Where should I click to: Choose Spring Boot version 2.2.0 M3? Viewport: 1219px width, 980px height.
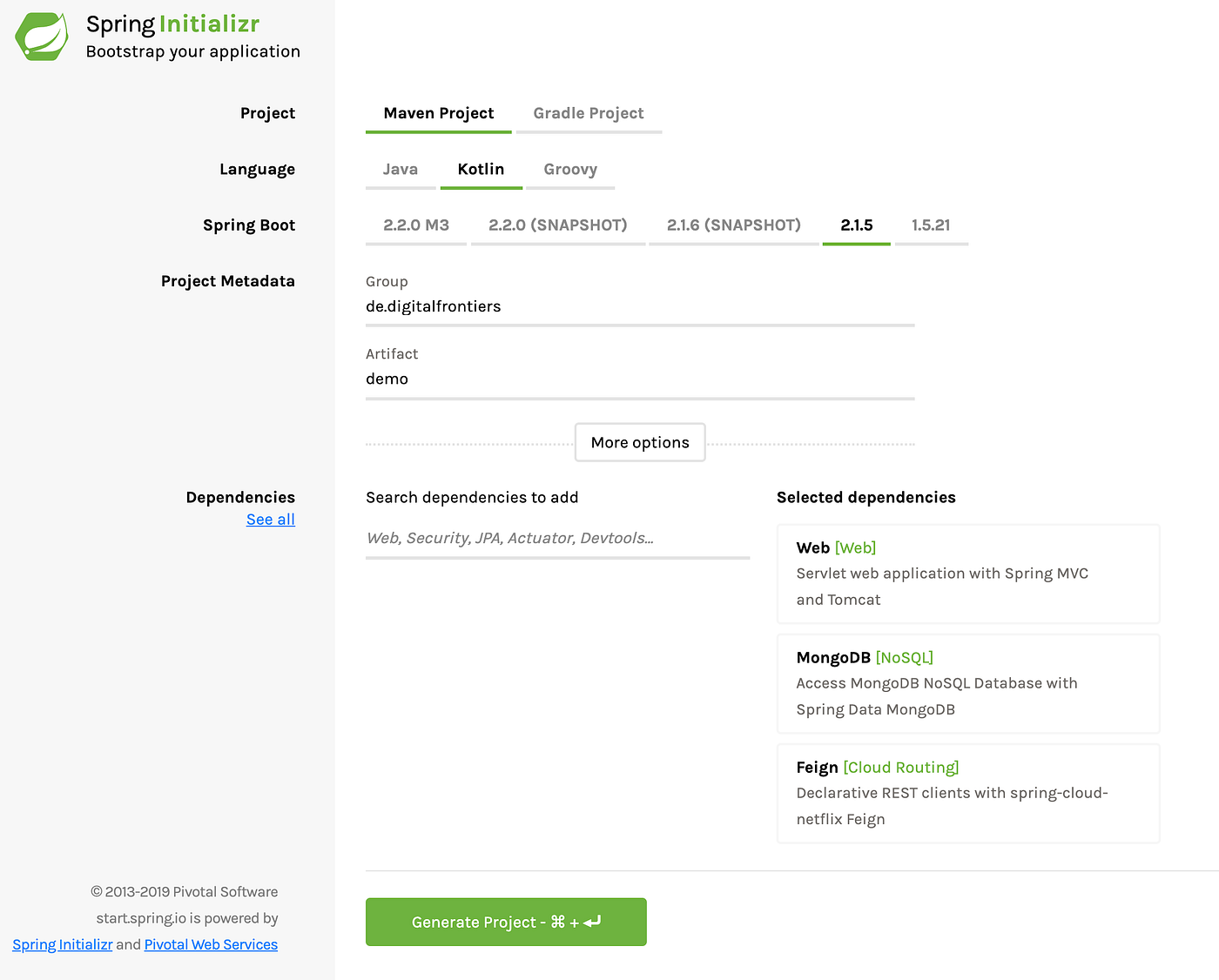(415, 225)
